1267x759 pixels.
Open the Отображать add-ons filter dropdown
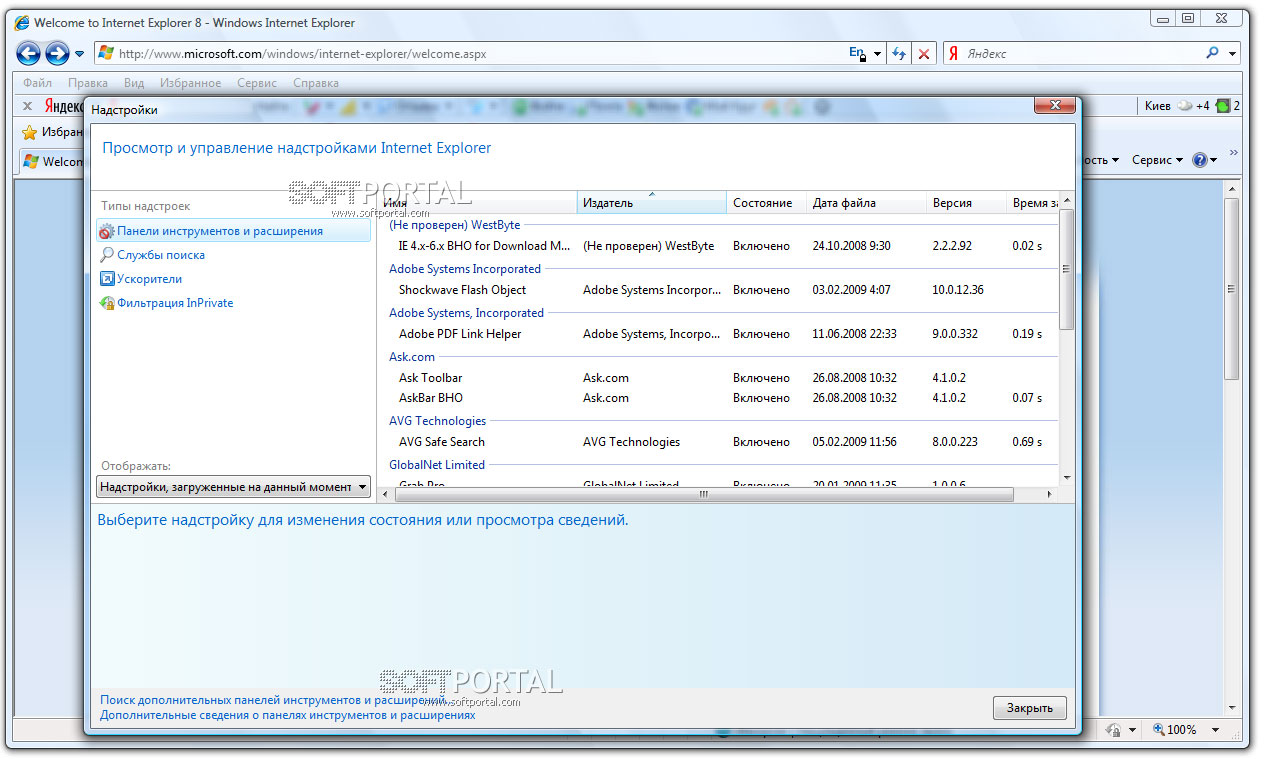pyautogui.click(x=234, y=487)
